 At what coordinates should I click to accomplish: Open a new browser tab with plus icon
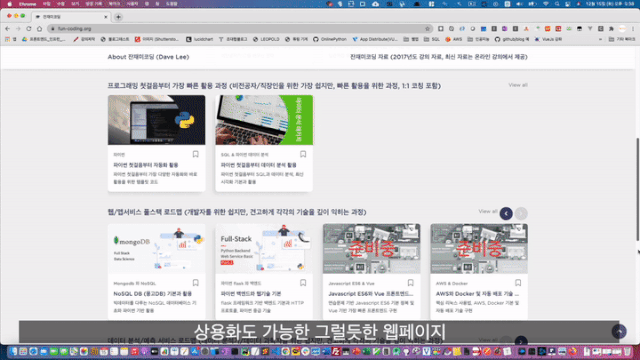click(x=118, y=17)
